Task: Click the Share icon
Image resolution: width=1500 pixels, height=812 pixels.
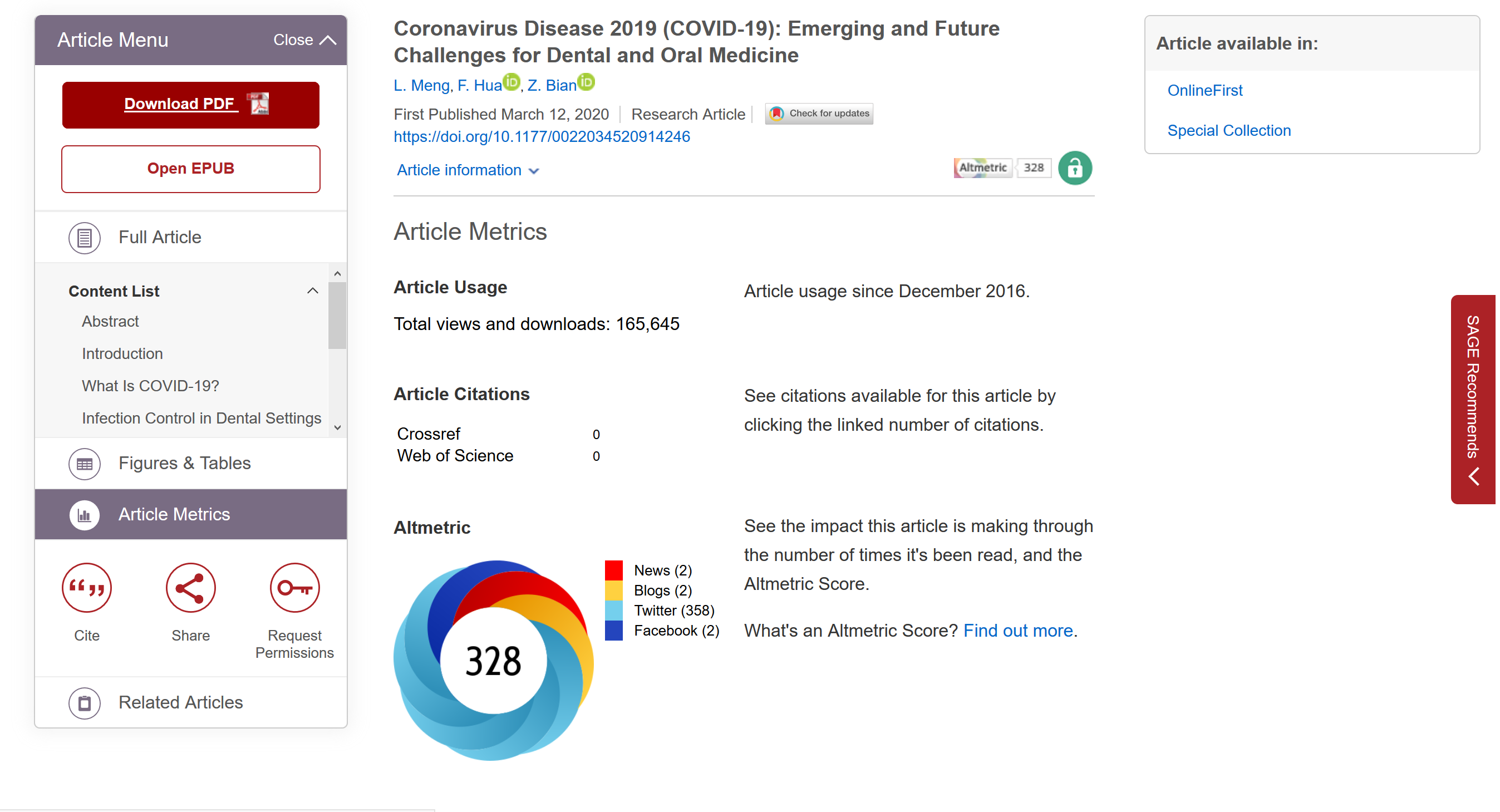Action: [x=190, y=587]
